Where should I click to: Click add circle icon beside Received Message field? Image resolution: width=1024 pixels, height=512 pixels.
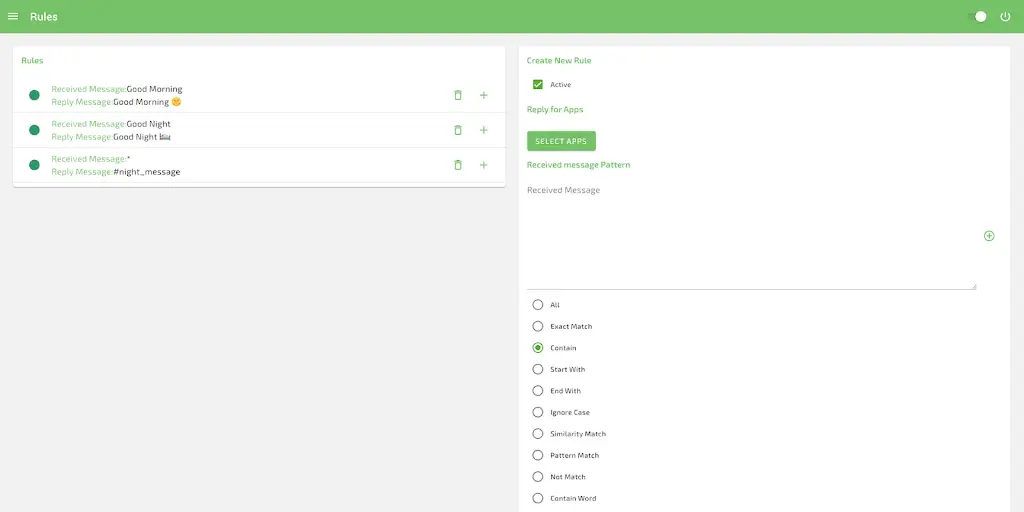click(x=989, y=236)
